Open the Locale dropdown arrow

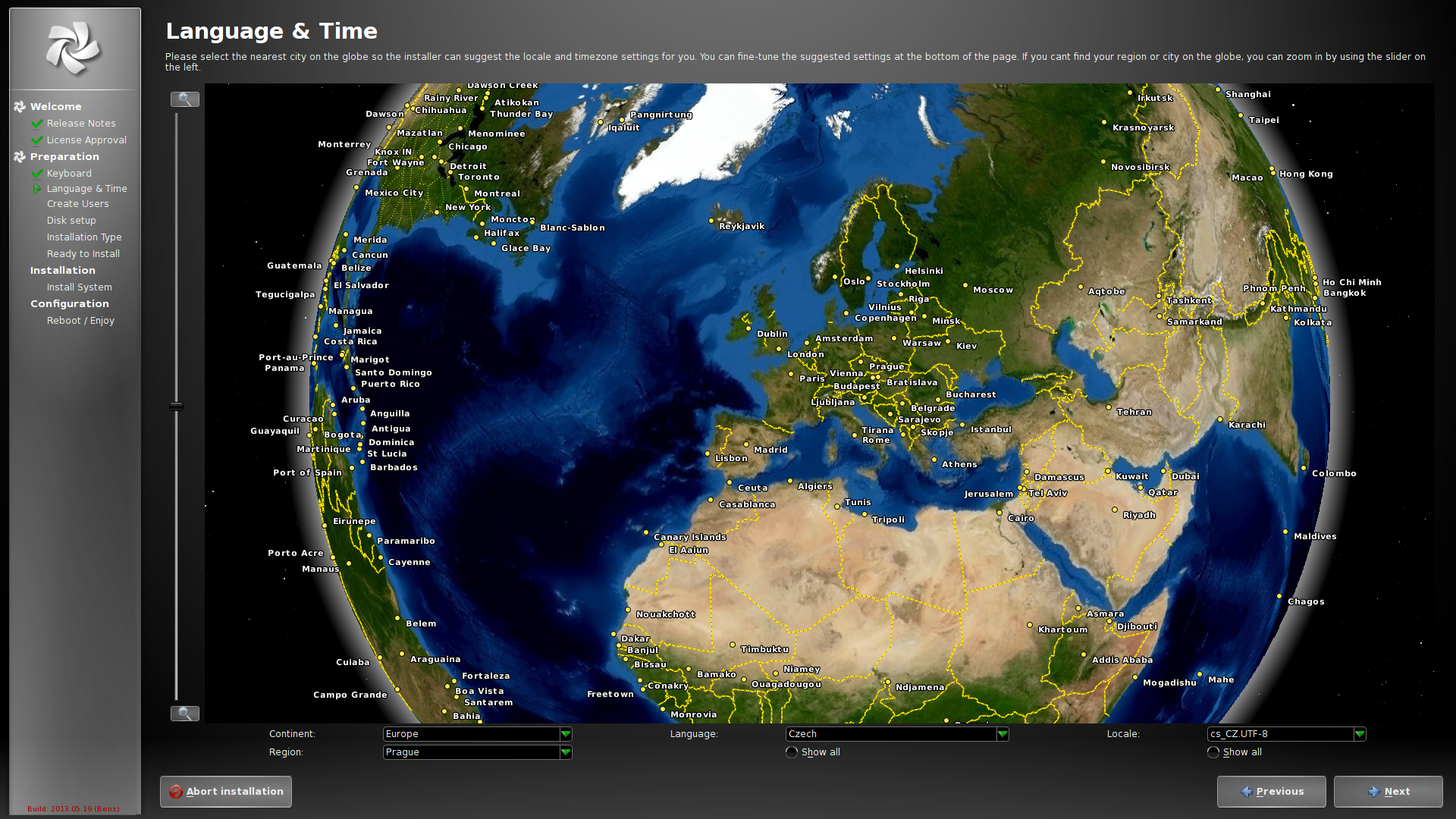click(x=1360, y=734)
